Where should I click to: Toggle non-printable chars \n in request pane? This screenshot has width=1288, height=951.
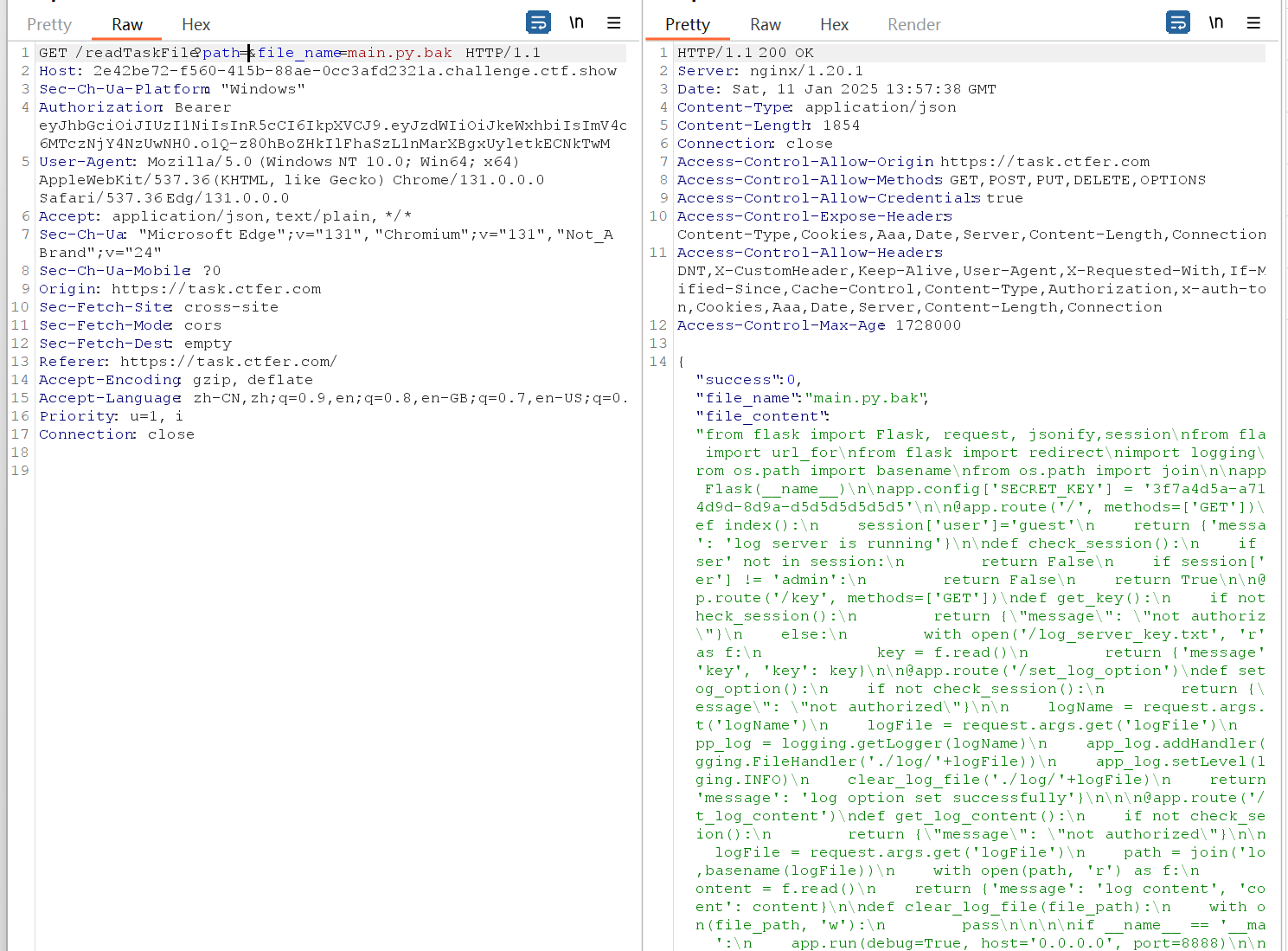(576, 22)
